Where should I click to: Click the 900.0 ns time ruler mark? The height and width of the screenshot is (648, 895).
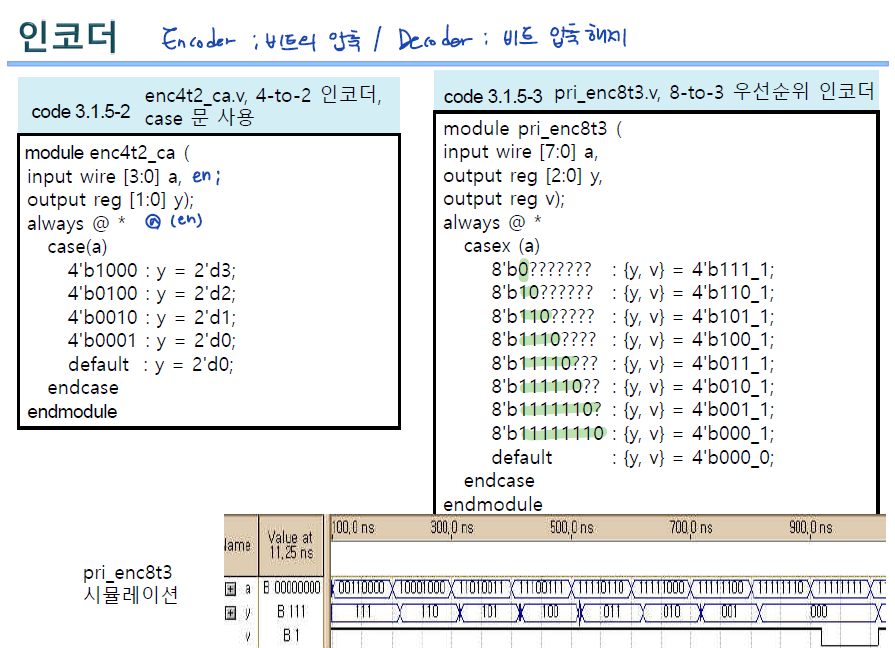tap(811, 528)
